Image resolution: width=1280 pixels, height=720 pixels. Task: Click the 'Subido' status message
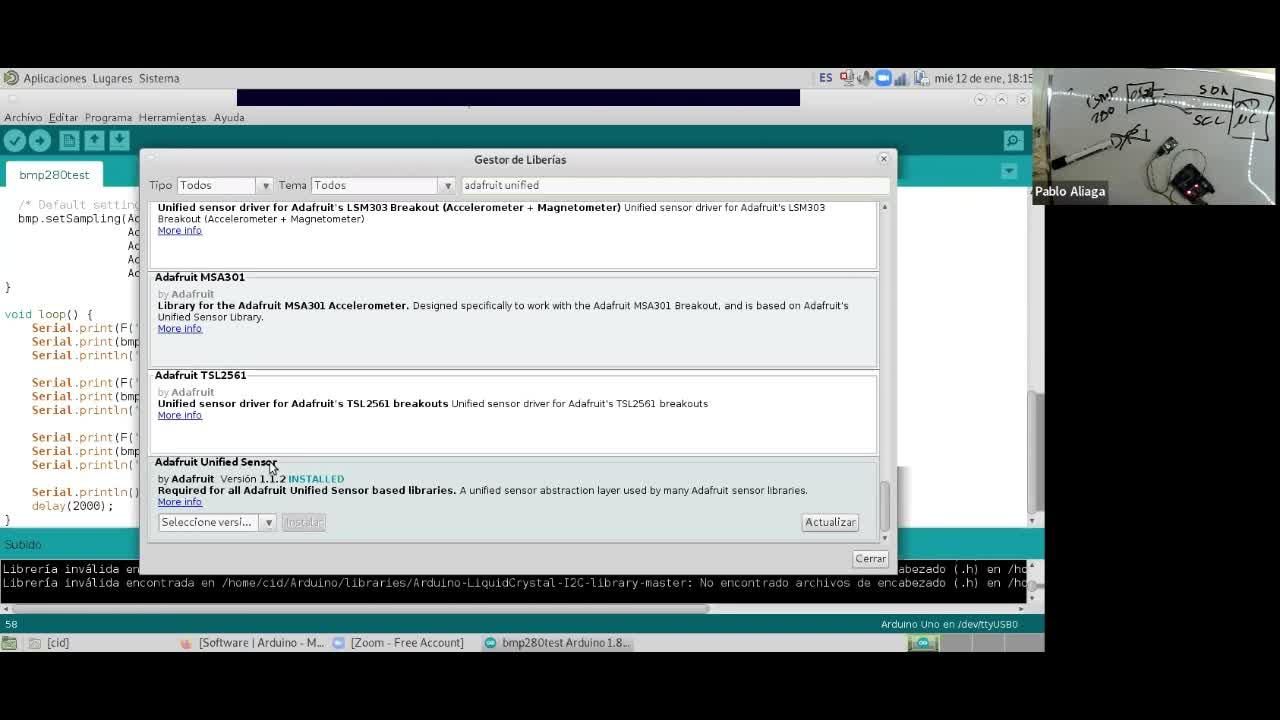tap(23, 545)
